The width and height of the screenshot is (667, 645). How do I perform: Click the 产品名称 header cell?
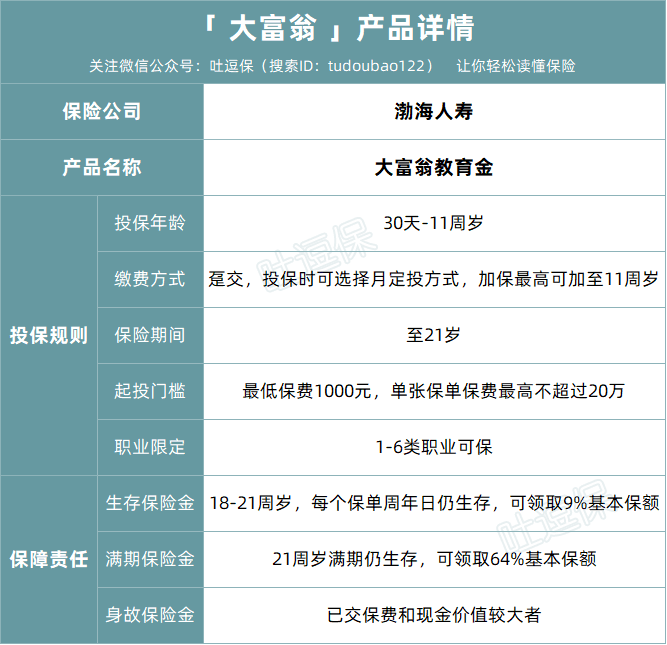pos(102,168)
